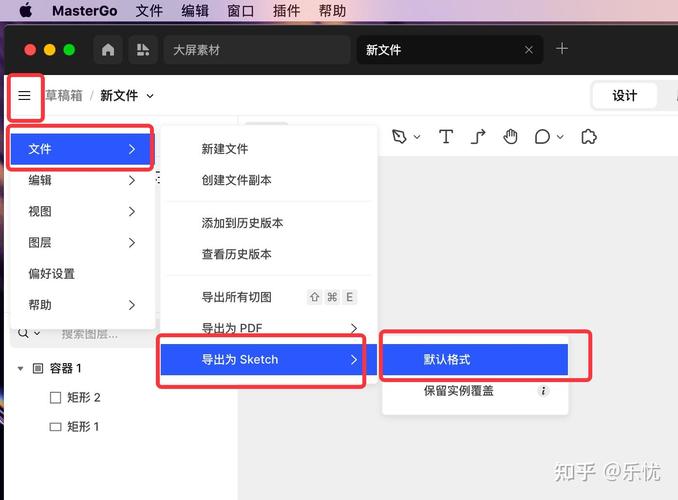The height and width of the screenshot is (500, 678).
Task: Click the 矩形 1 rectangle icon
Action: pyautogui.click(x=55, y=427)
